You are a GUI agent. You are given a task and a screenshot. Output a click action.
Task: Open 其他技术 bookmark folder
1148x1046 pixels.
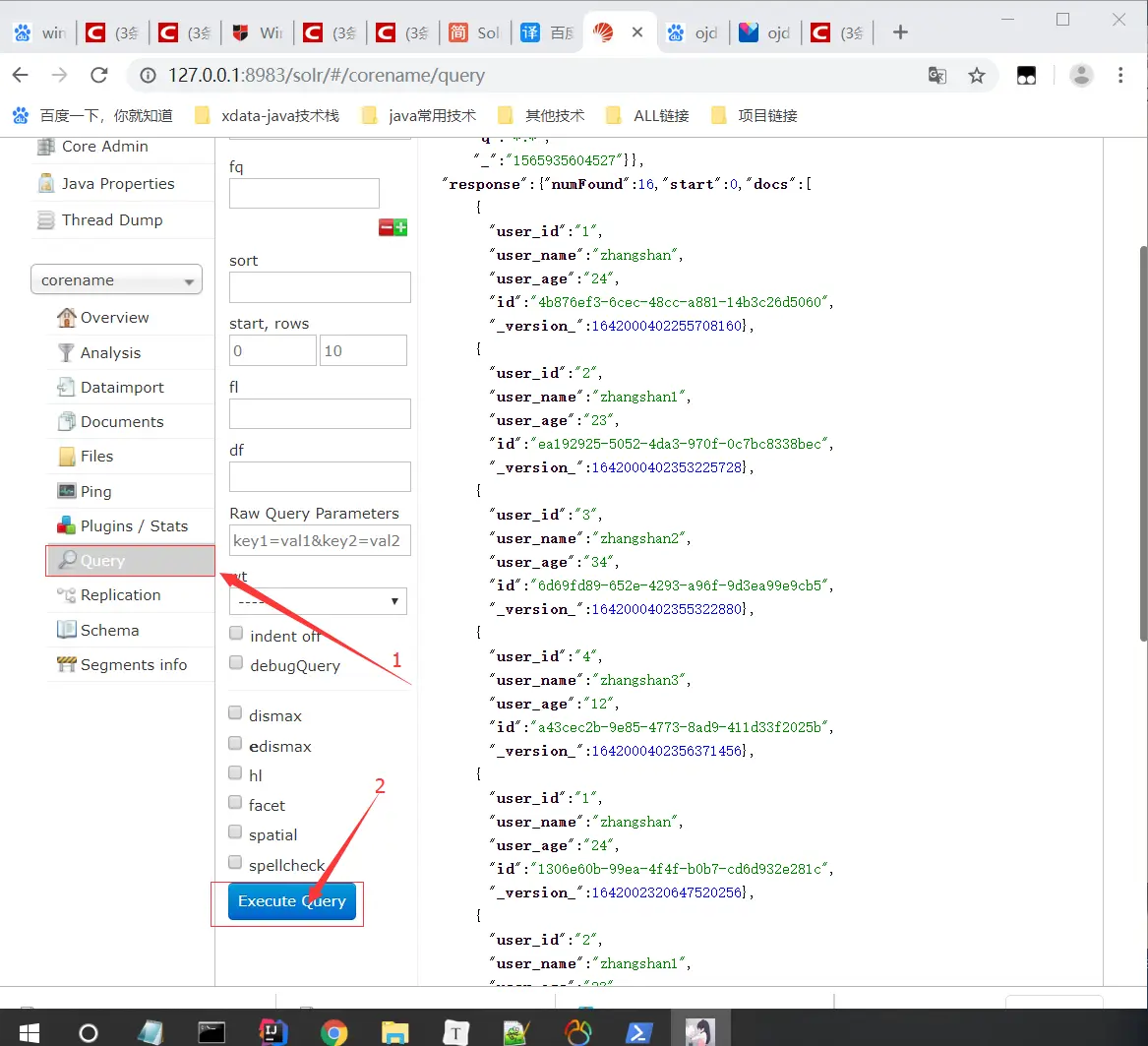[x=542, y=116]
